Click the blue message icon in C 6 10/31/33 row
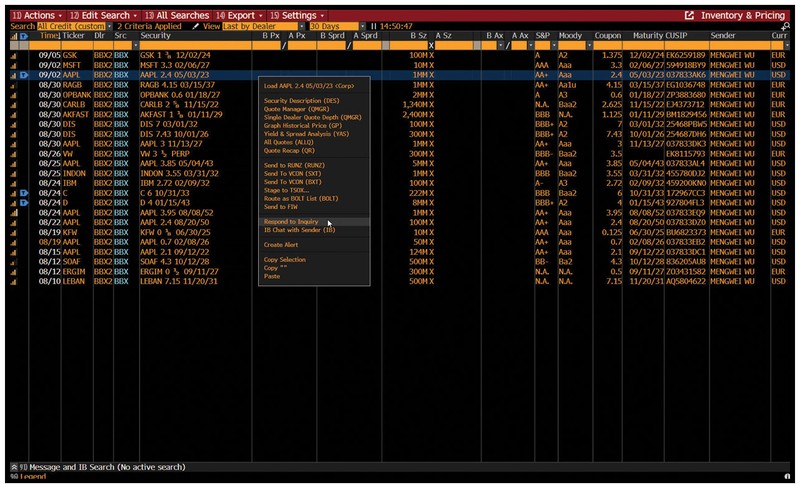The image size is (800, 488). [23, 193]
